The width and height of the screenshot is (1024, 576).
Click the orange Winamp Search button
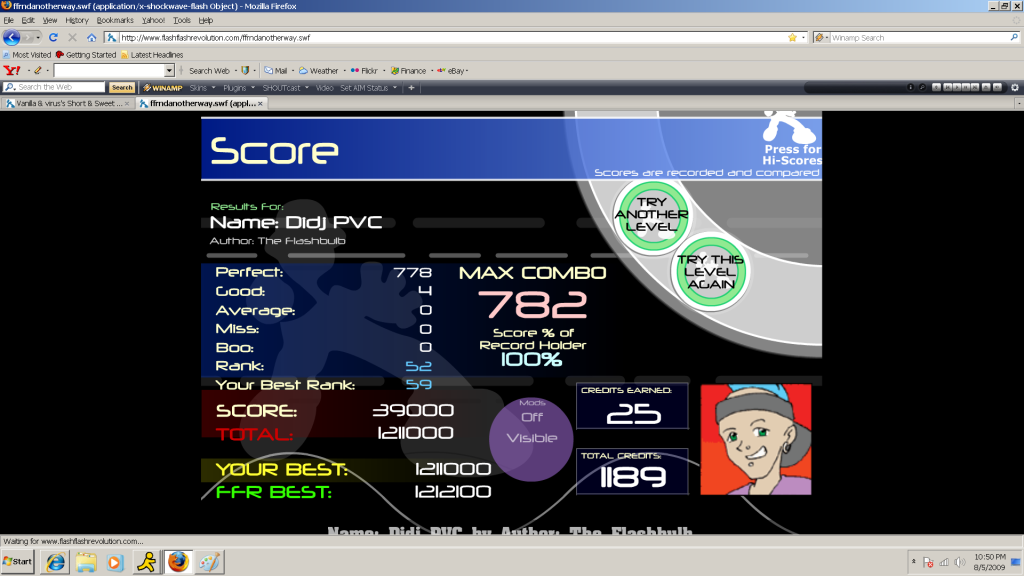click(122, 88)
